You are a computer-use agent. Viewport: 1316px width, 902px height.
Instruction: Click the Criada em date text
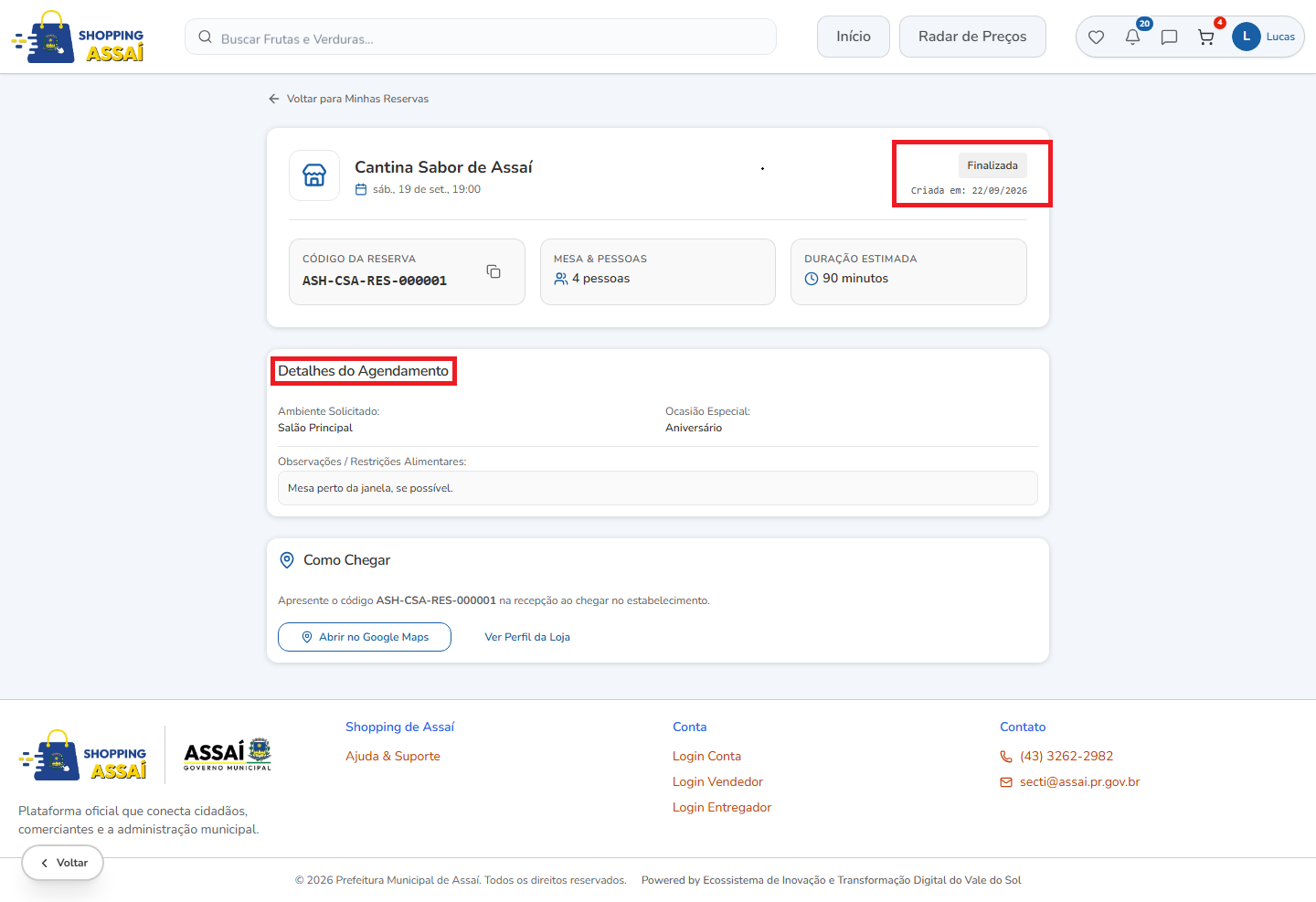point(969,191)
